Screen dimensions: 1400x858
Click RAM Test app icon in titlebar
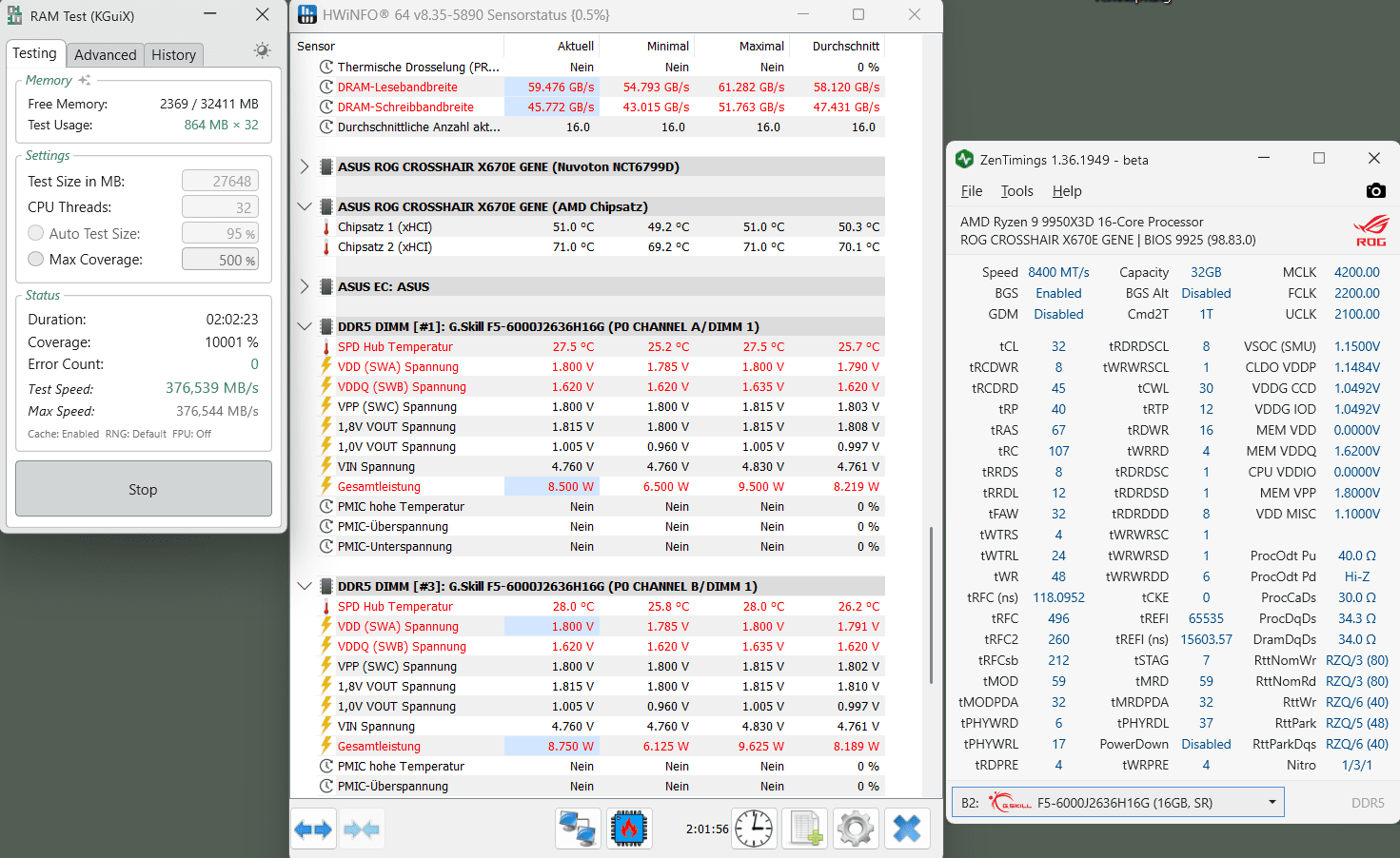coord(15,15)
